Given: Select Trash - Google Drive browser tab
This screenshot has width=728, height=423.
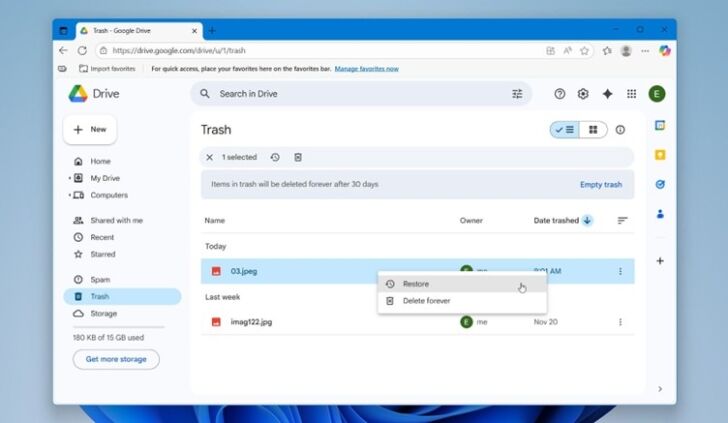Looking at the screenshot, I should point(139,31).
